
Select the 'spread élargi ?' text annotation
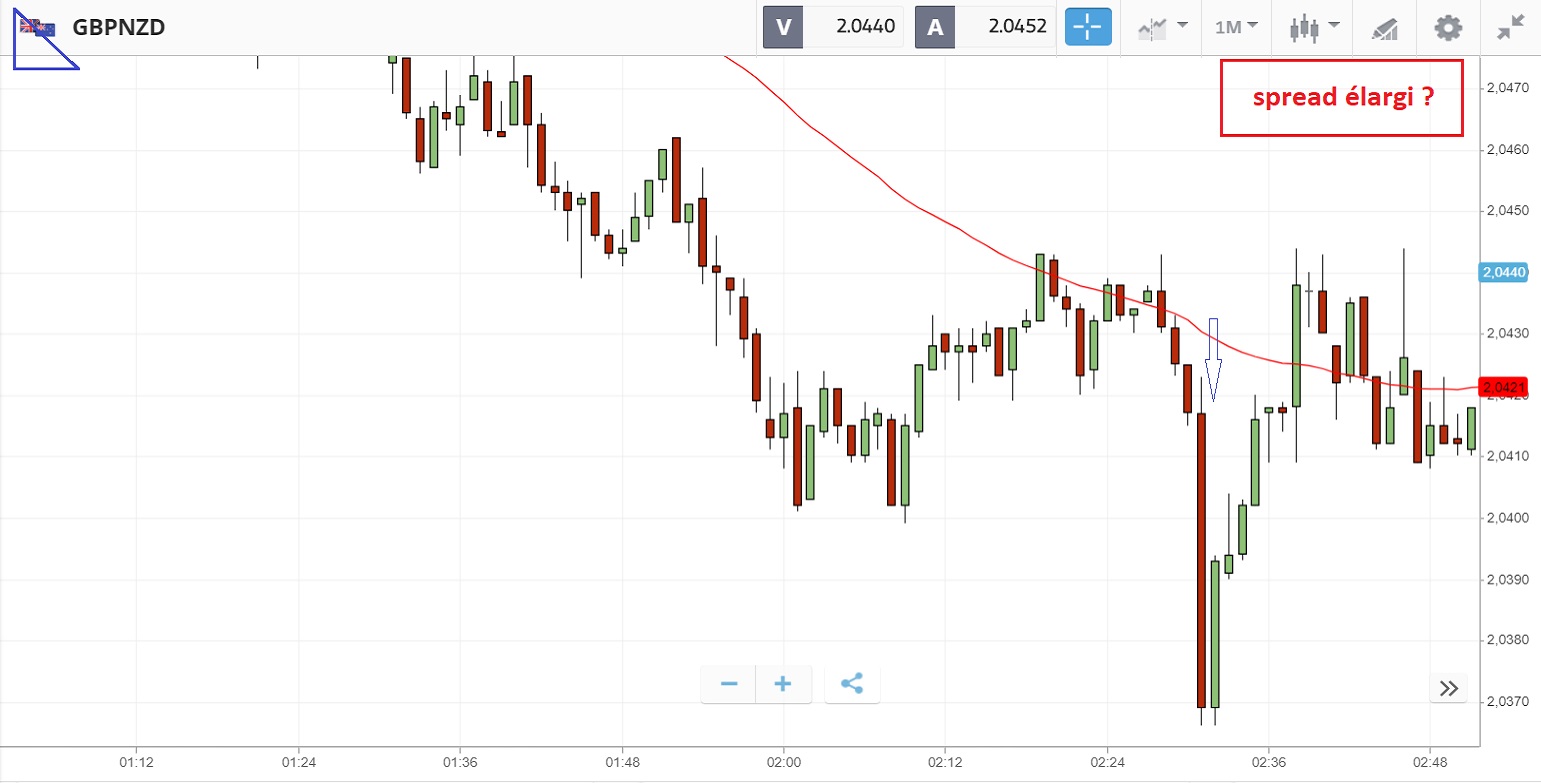tap(1341, 98)
